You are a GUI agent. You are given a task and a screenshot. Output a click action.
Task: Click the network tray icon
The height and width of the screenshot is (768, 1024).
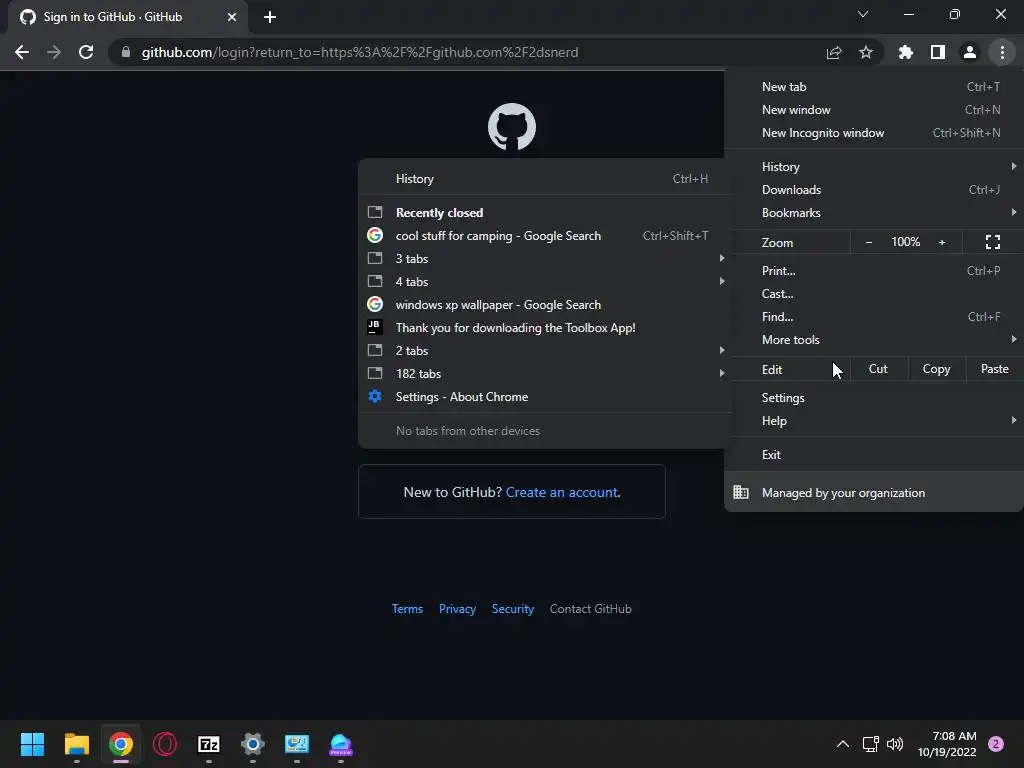click(x=870, y=744)
